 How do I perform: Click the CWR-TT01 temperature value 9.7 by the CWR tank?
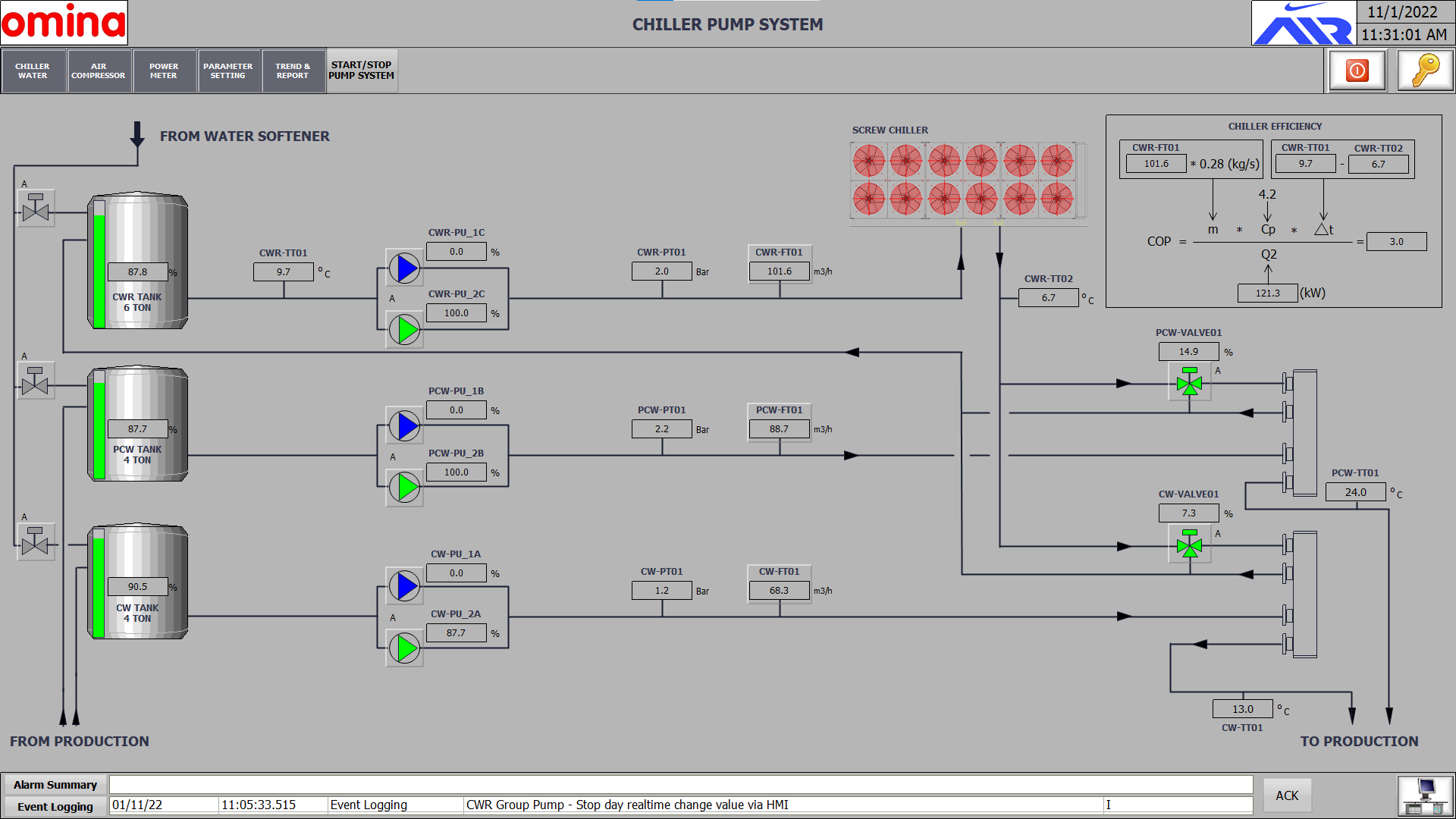[284, 272]
